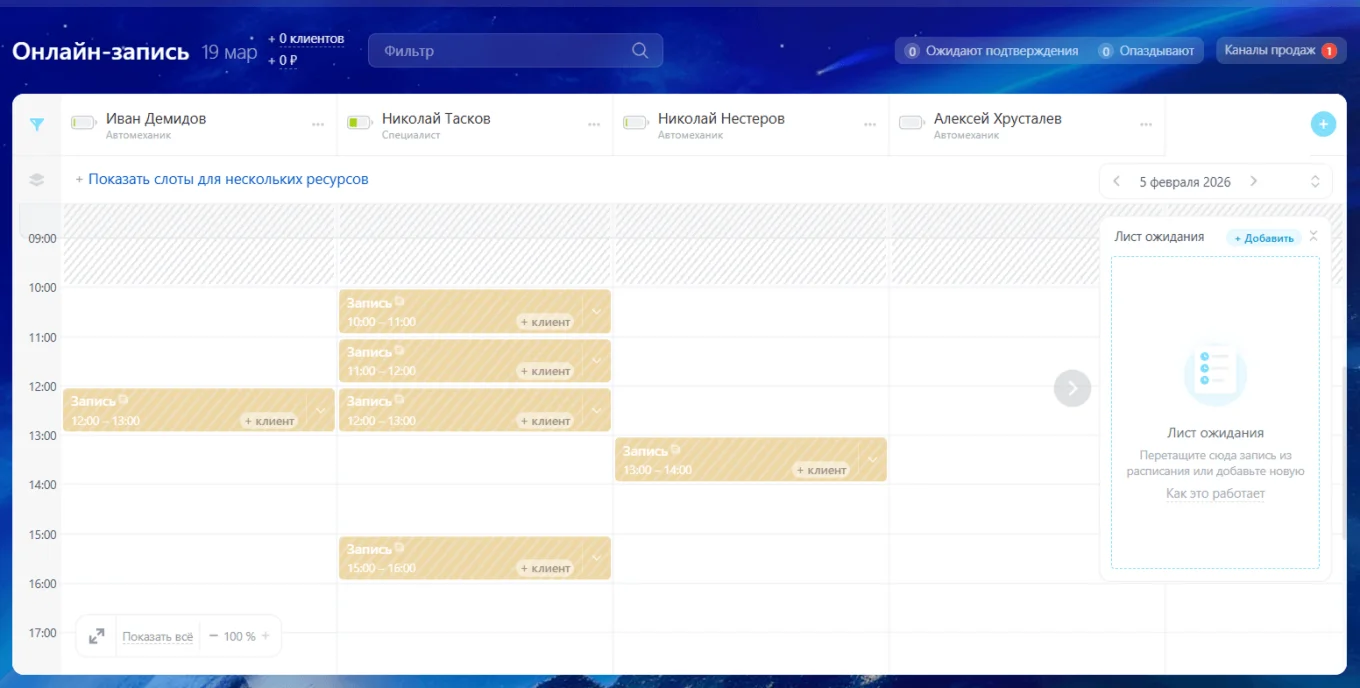Toggle status indicator for Иван Демидов
1360x688 pixels.
[83, 123]
